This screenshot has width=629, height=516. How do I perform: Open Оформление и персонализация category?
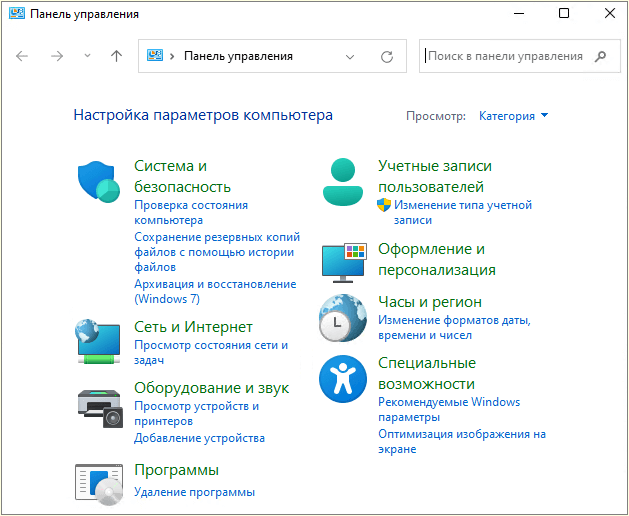437,259
